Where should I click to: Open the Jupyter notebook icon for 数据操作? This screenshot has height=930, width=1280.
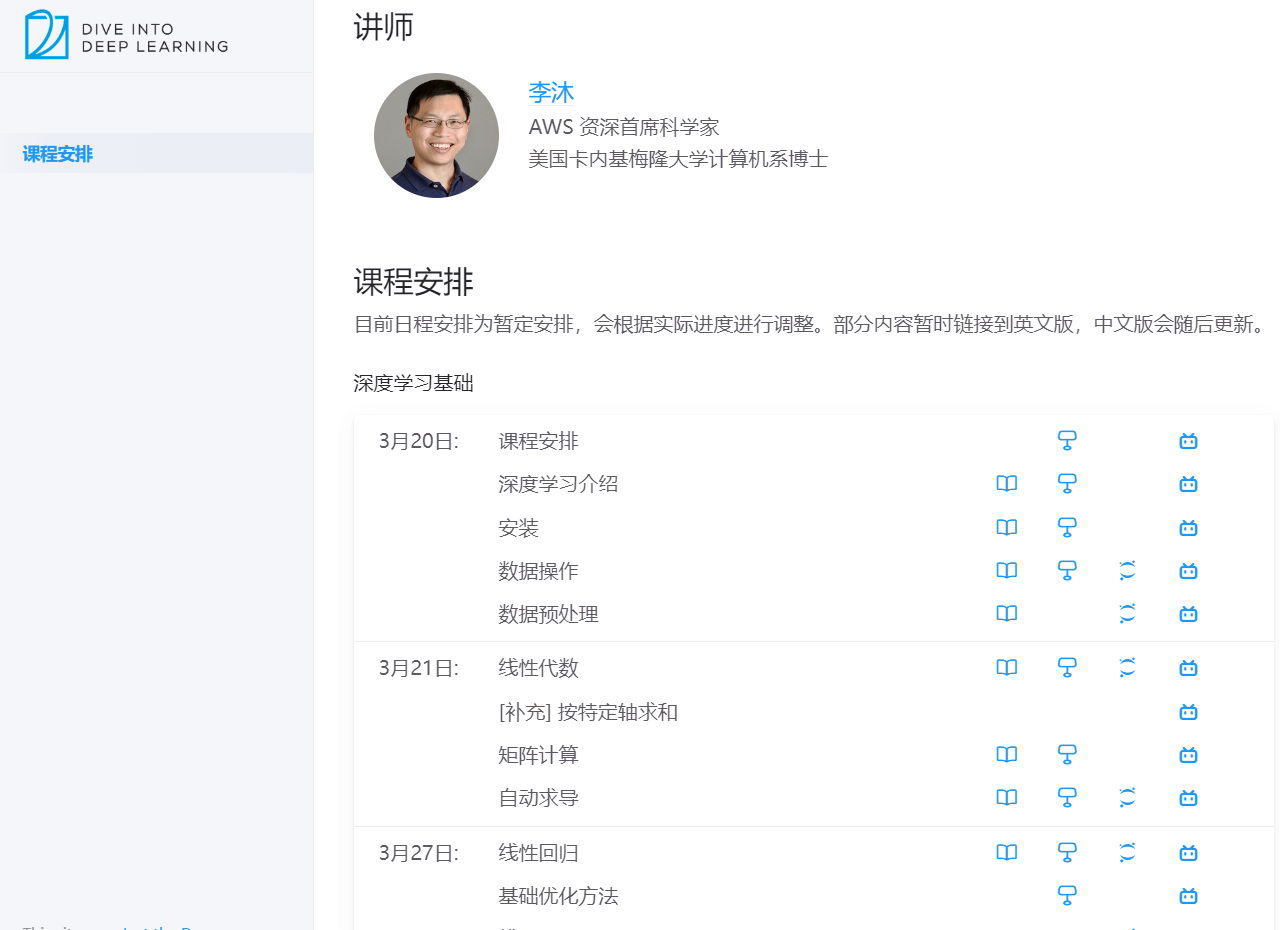(x=1127, y=570)
